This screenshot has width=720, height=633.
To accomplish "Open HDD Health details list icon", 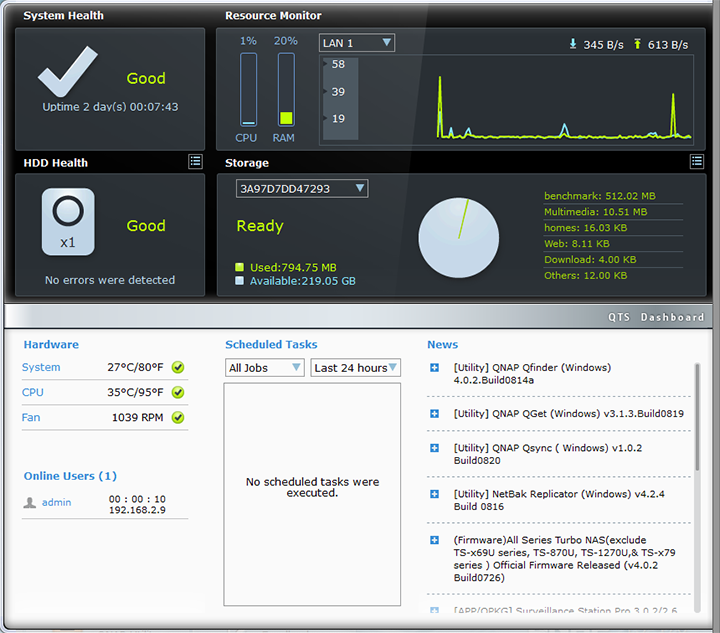I will click(x=195, y=161).
